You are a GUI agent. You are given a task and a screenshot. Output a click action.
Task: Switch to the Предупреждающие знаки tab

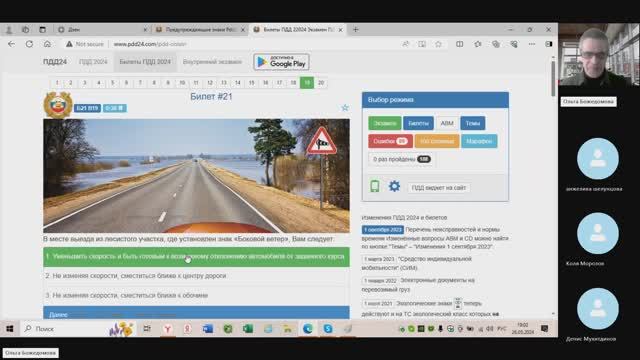(x=201, y=29)
